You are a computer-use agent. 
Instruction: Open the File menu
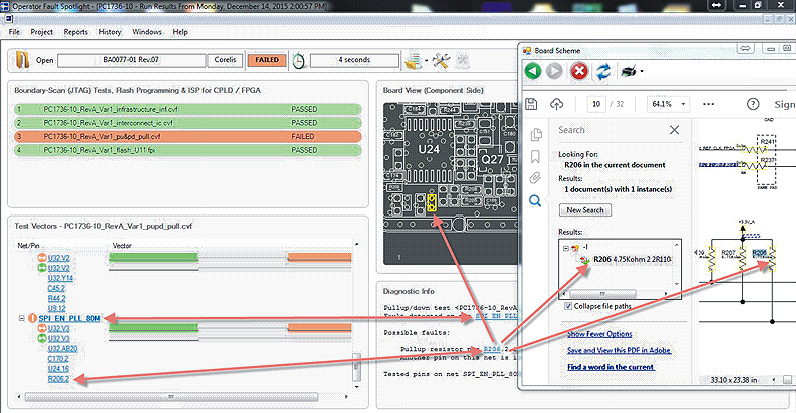point(14,31)
